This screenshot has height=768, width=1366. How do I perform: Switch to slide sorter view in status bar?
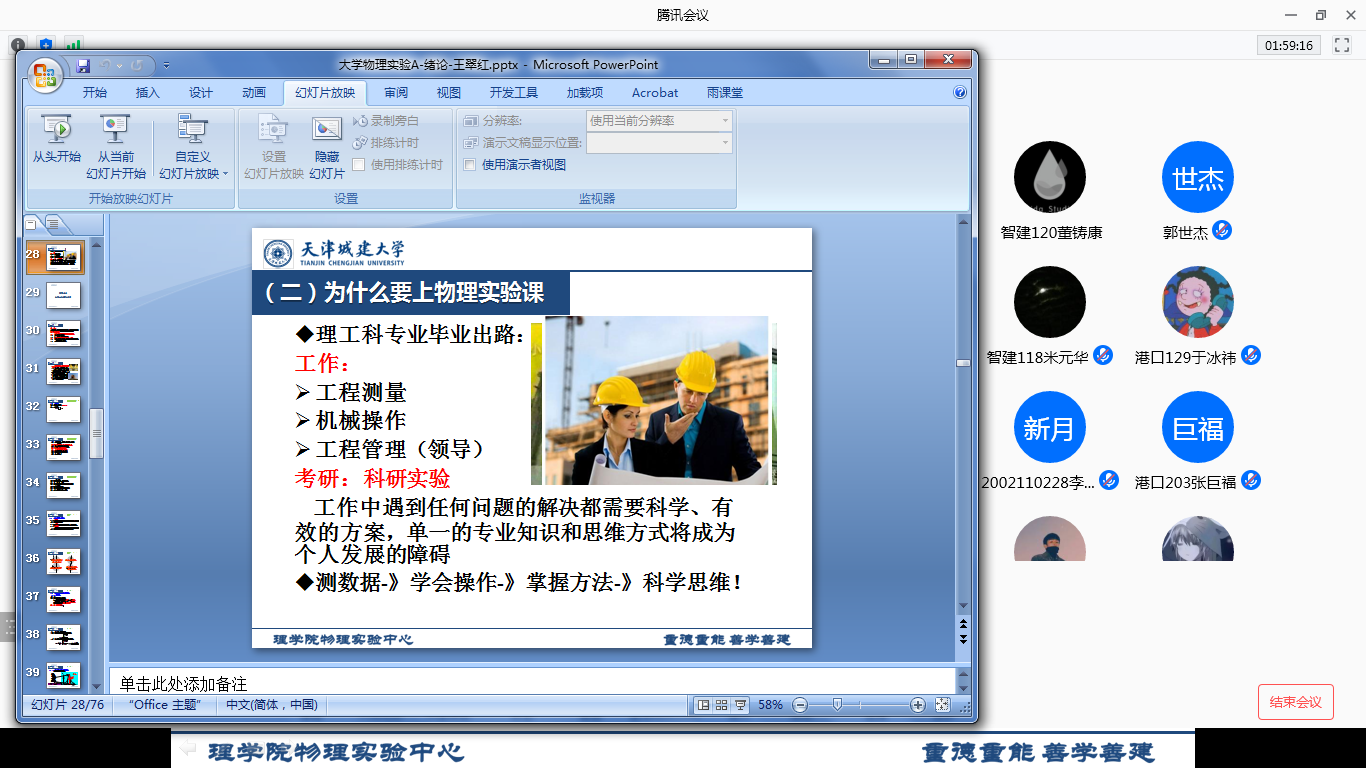722,705
